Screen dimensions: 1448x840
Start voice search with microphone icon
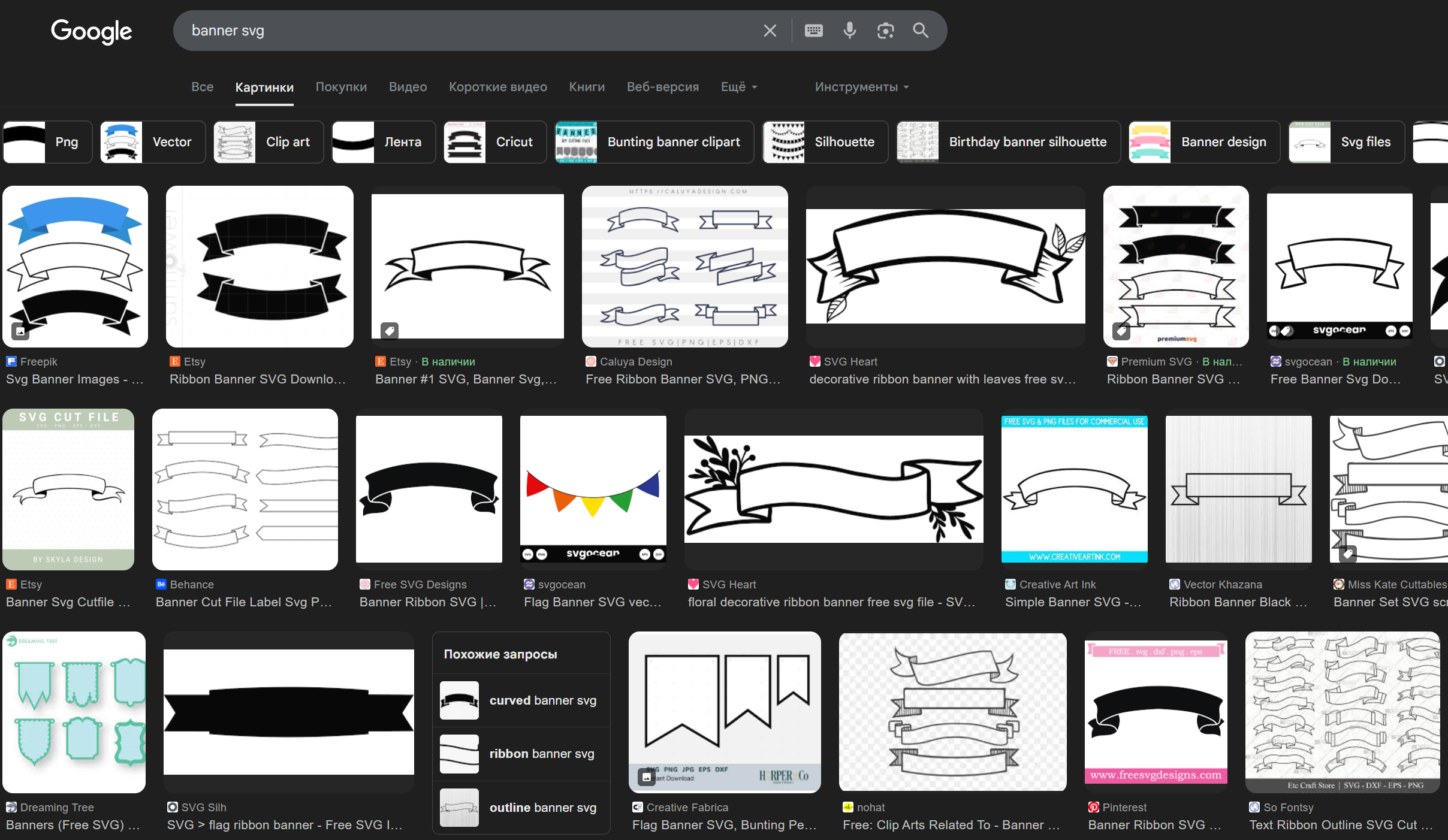(849, 31)
